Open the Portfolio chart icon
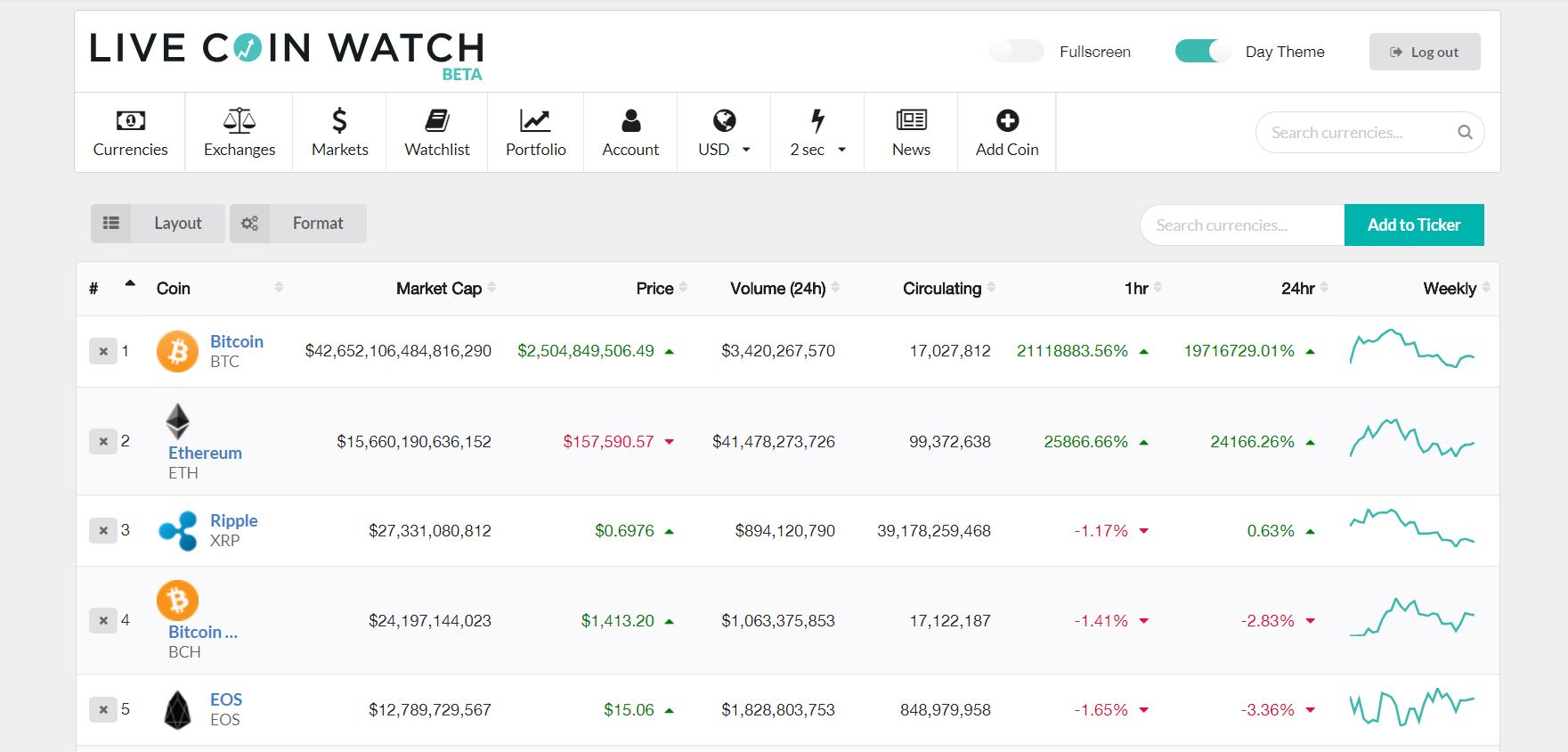The width and height of the screenshot is (1568, 752). pos(535,120)
